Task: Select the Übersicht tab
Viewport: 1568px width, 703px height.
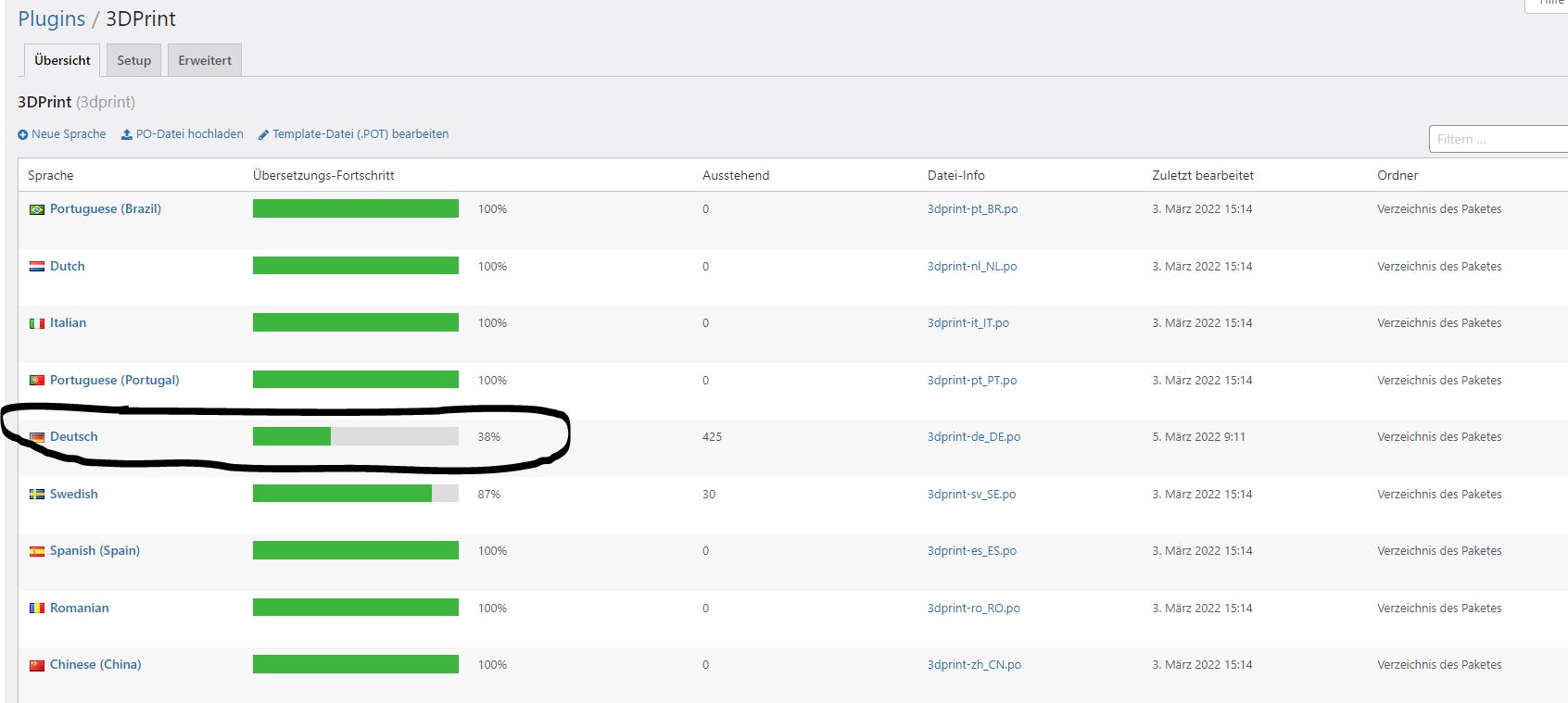Action: (x=62, y=60)
